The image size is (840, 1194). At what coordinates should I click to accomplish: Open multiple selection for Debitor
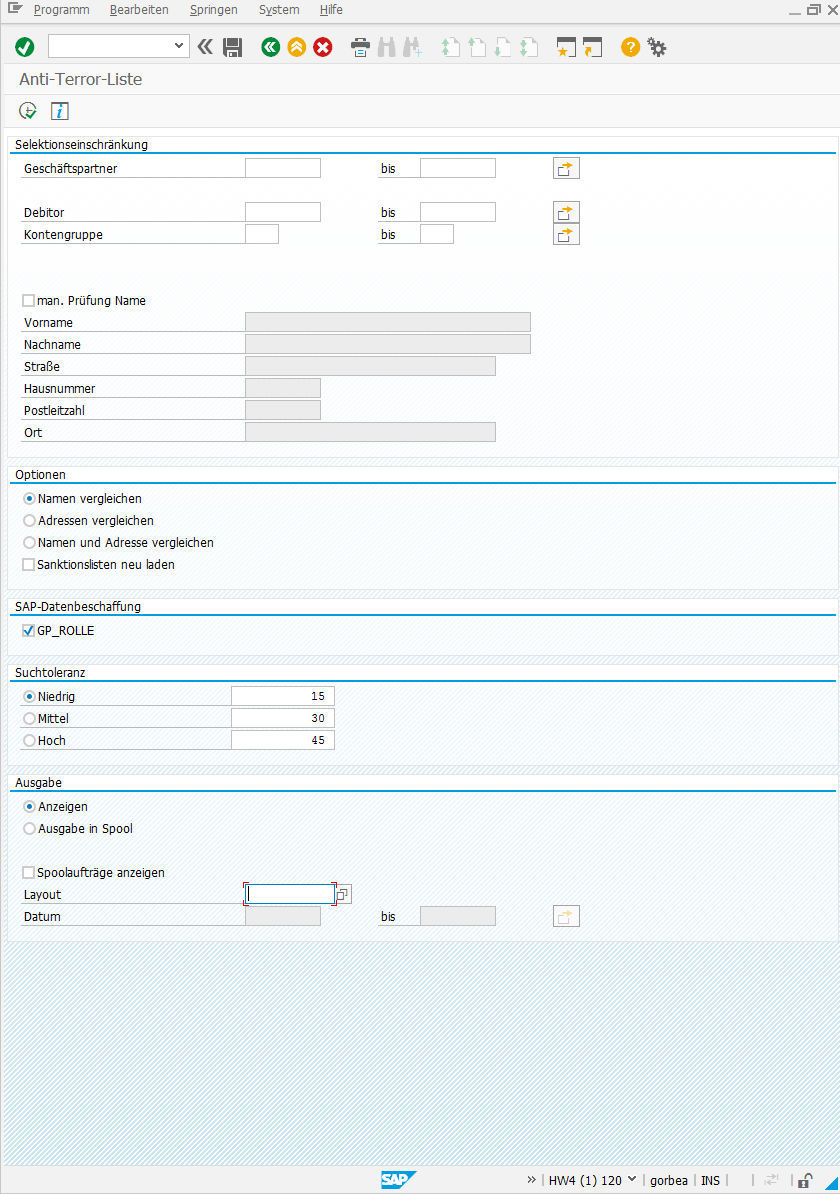(x=566, y=211)
